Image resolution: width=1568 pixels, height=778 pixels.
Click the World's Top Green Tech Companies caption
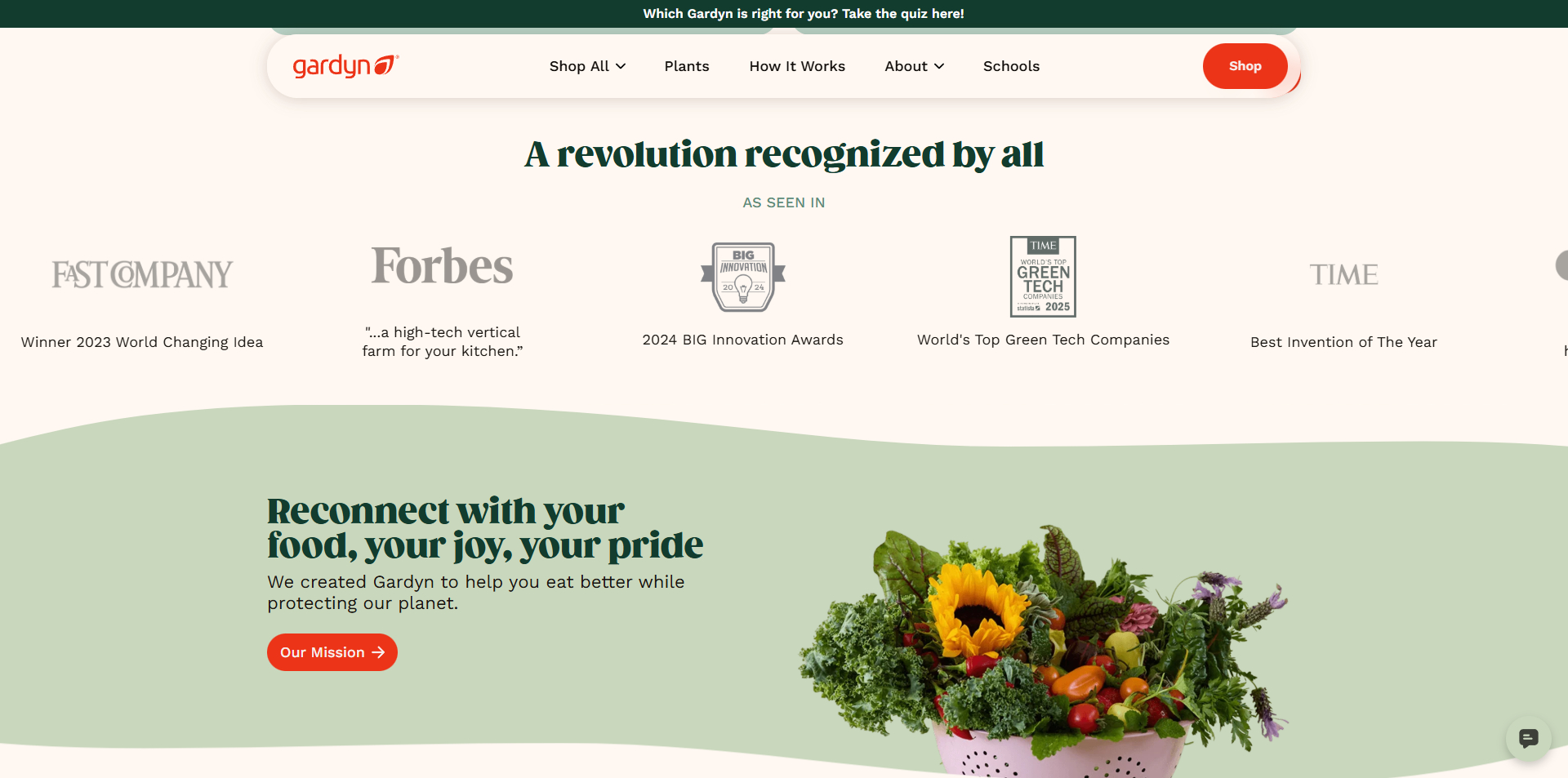1043,340
